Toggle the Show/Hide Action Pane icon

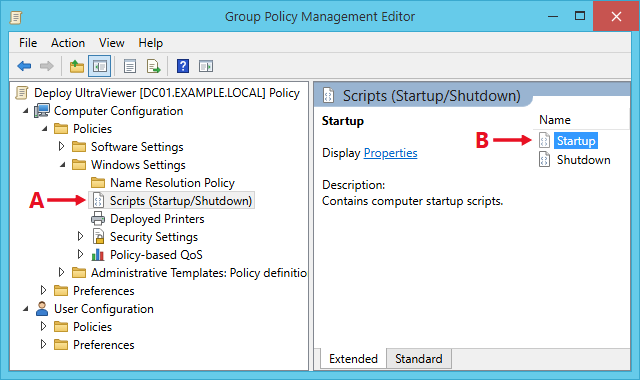tap(206, 66)
